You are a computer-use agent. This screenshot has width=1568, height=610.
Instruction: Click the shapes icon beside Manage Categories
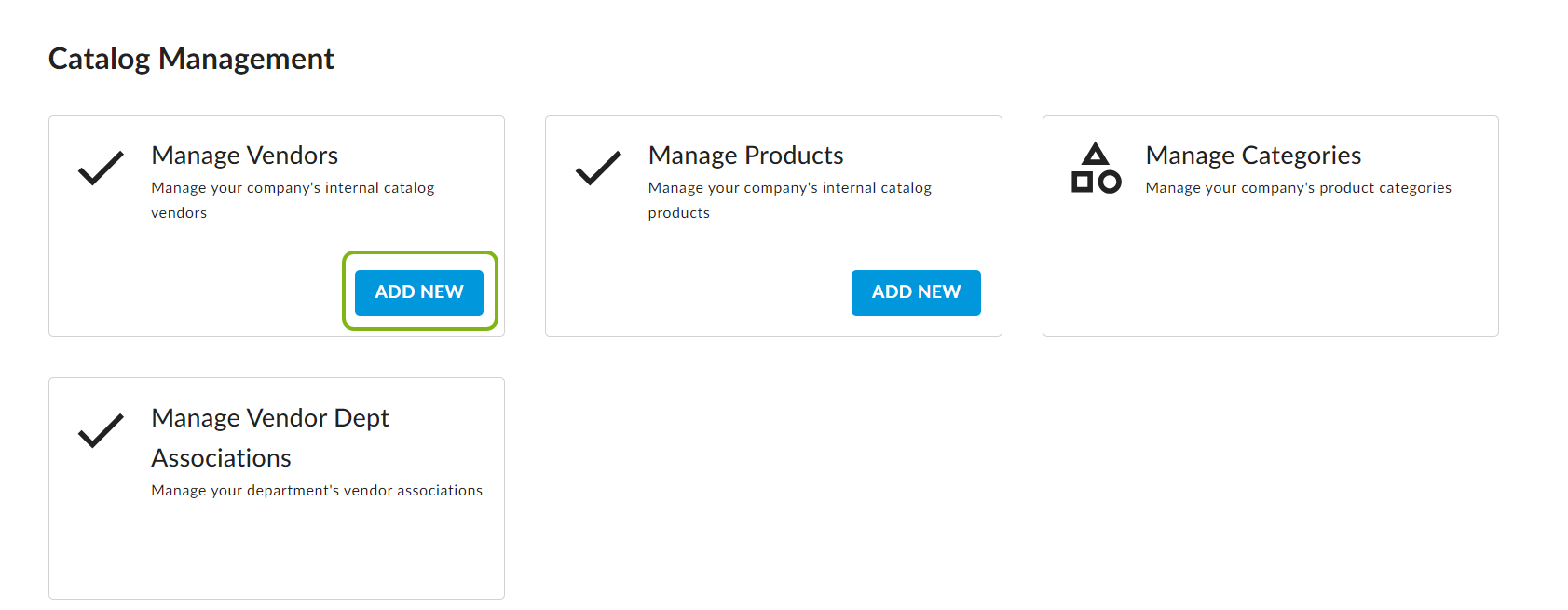[x=1096, y=168]
